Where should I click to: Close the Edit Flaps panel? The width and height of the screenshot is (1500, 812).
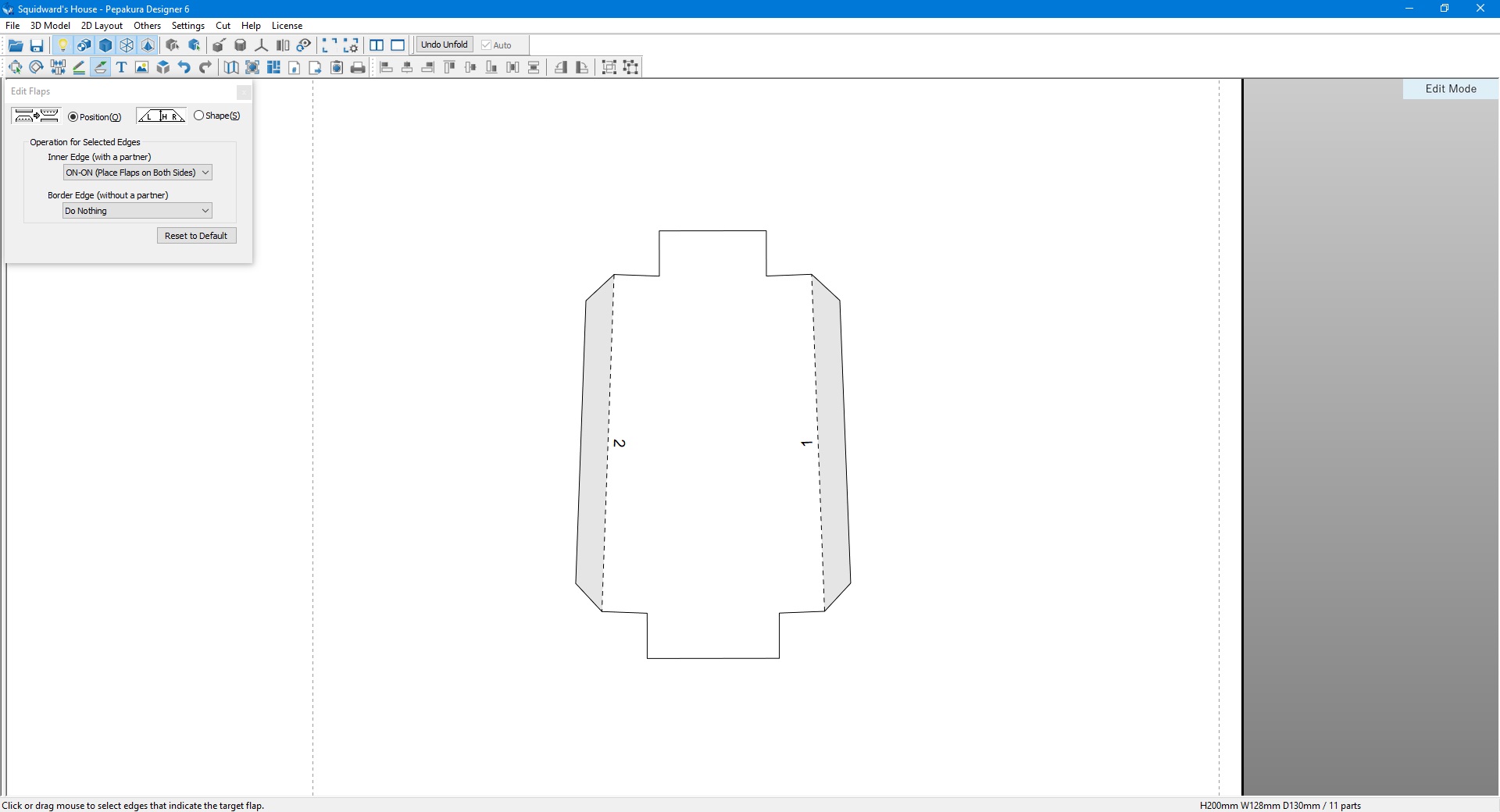tap(244, 92)
